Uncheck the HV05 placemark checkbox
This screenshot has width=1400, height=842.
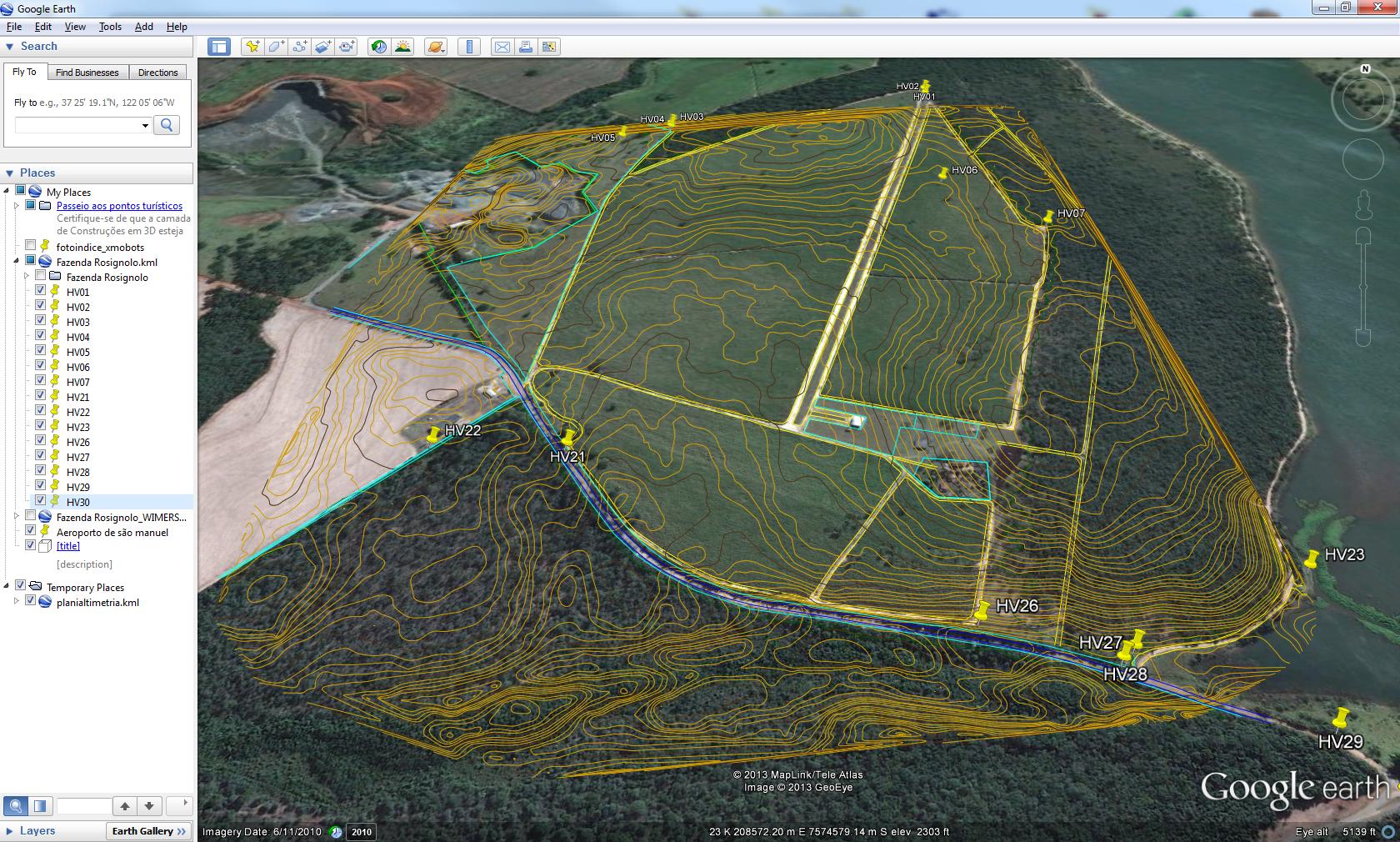40,351
